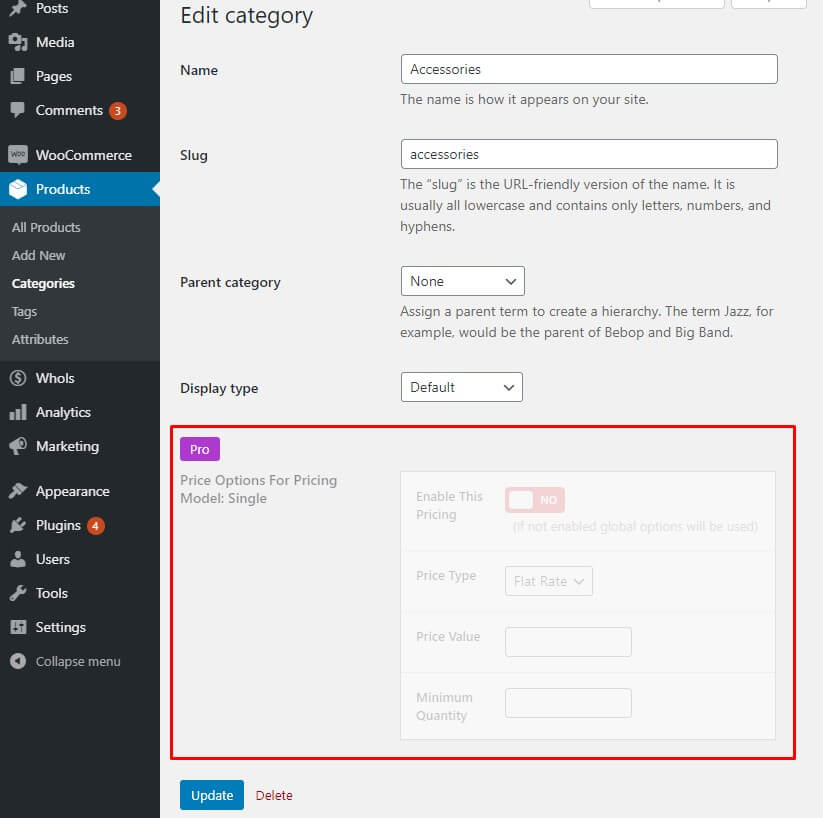Open Settings menu label
Image resolution: width=823 pixels, height=818 pixels.
(x=60, y=627)
